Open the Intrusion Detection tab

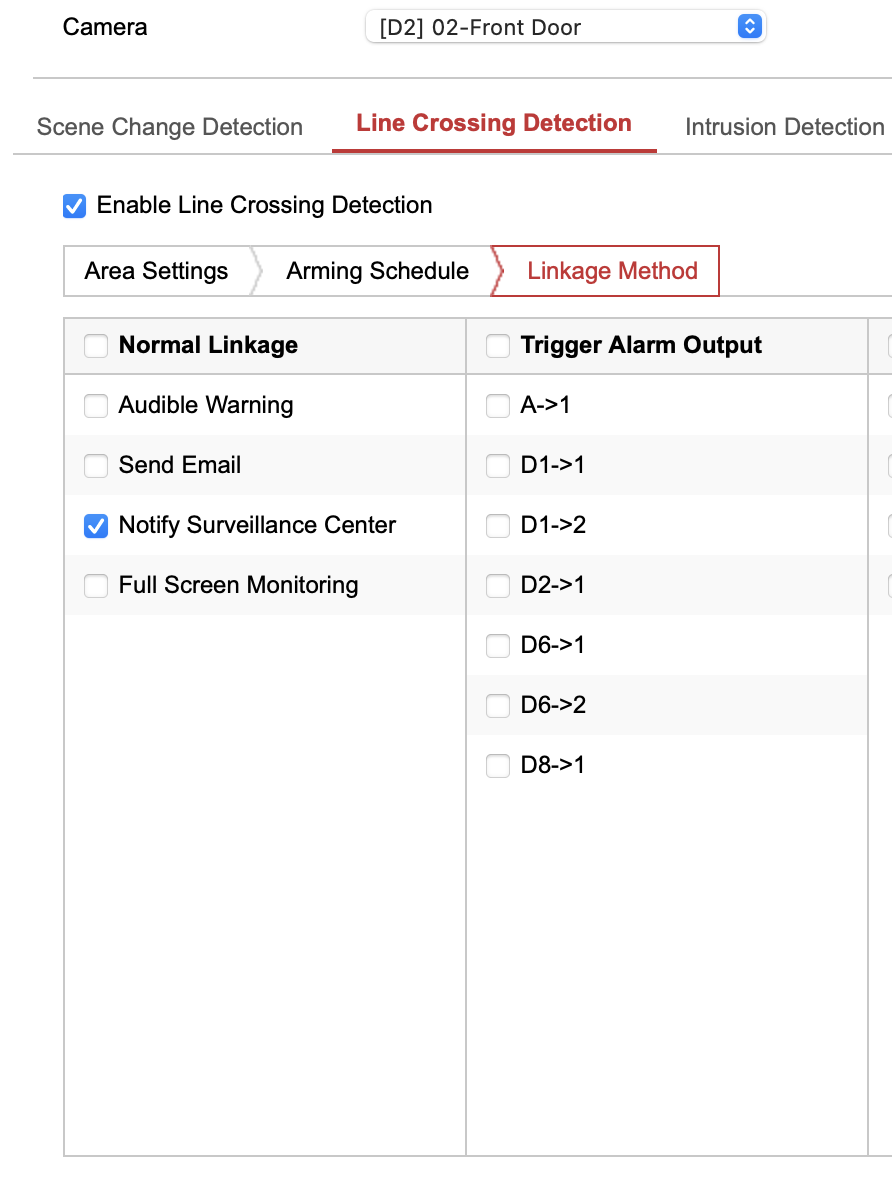coord(784,127)
